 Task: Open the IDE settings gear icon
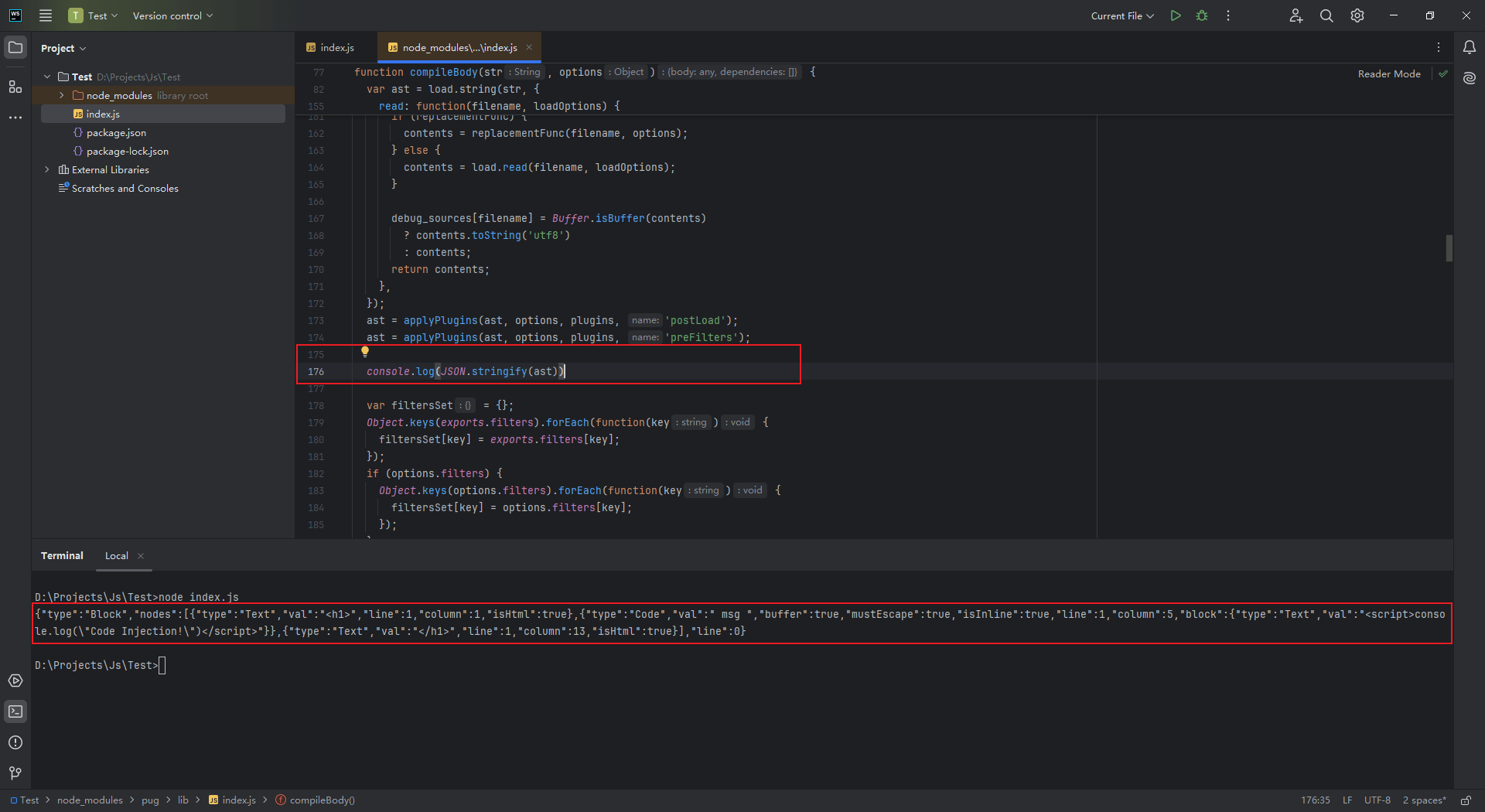pos(1357,15)
